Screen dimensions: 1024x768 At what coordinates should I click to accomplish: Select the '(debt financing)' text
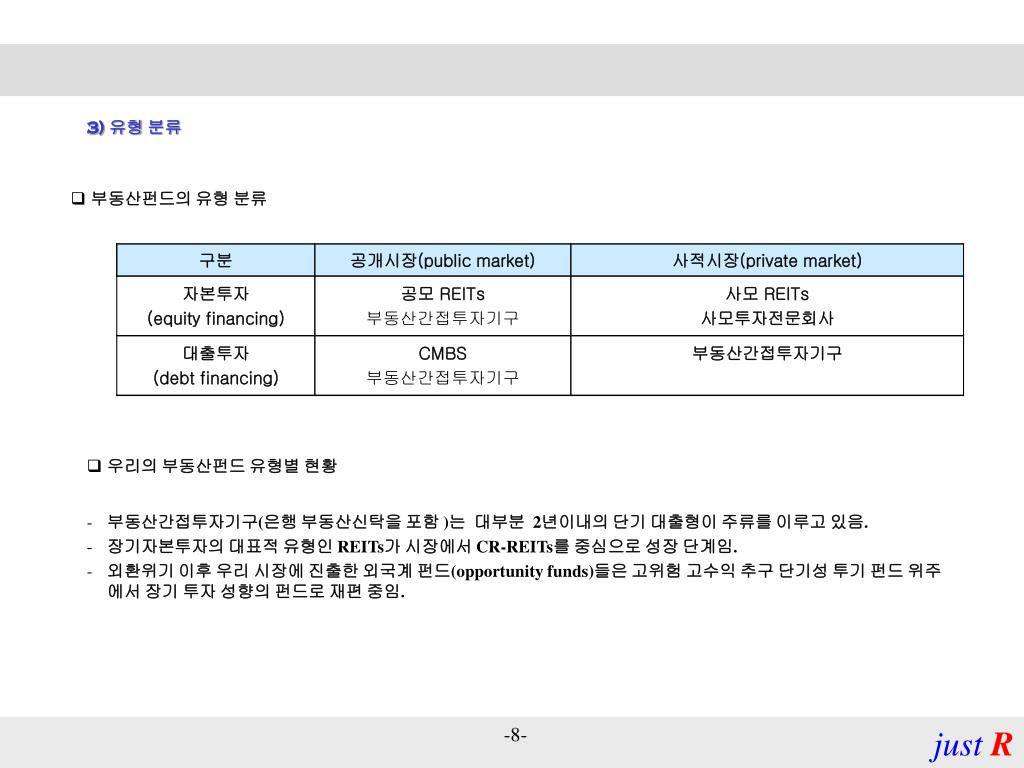pos(216,378)
